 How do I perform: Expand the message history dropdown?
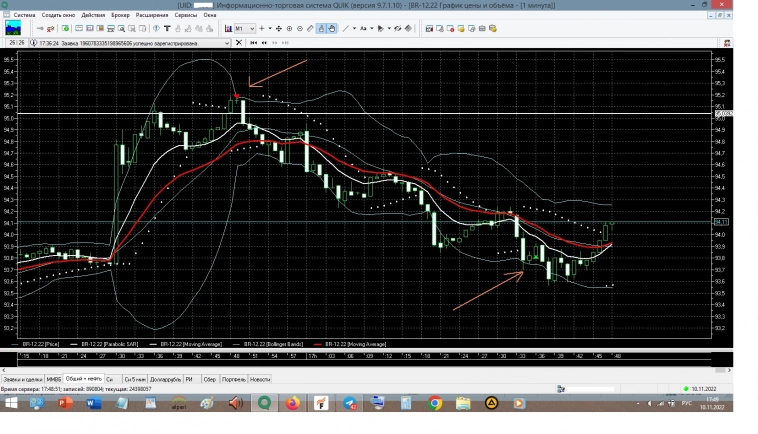(228, 43)
